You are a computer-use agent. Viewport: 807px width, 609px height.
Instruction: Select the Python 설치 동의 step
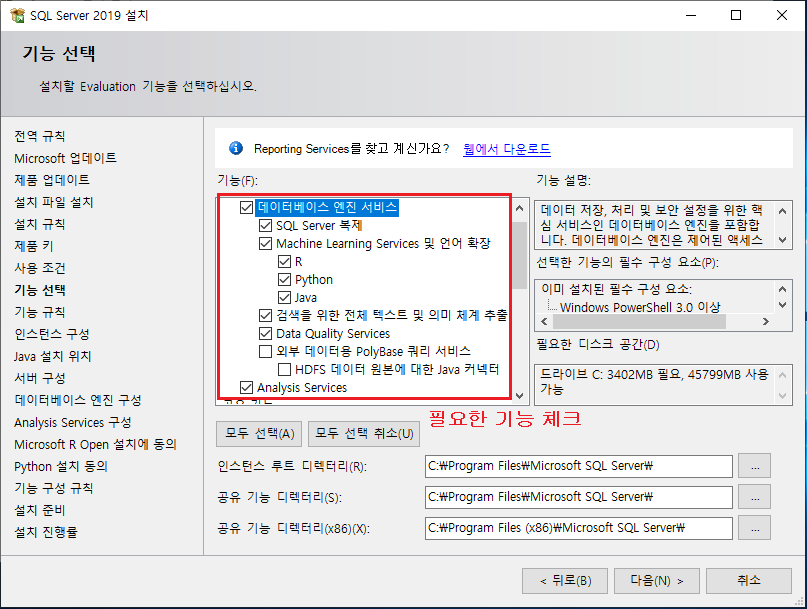[x=61, y=467]
